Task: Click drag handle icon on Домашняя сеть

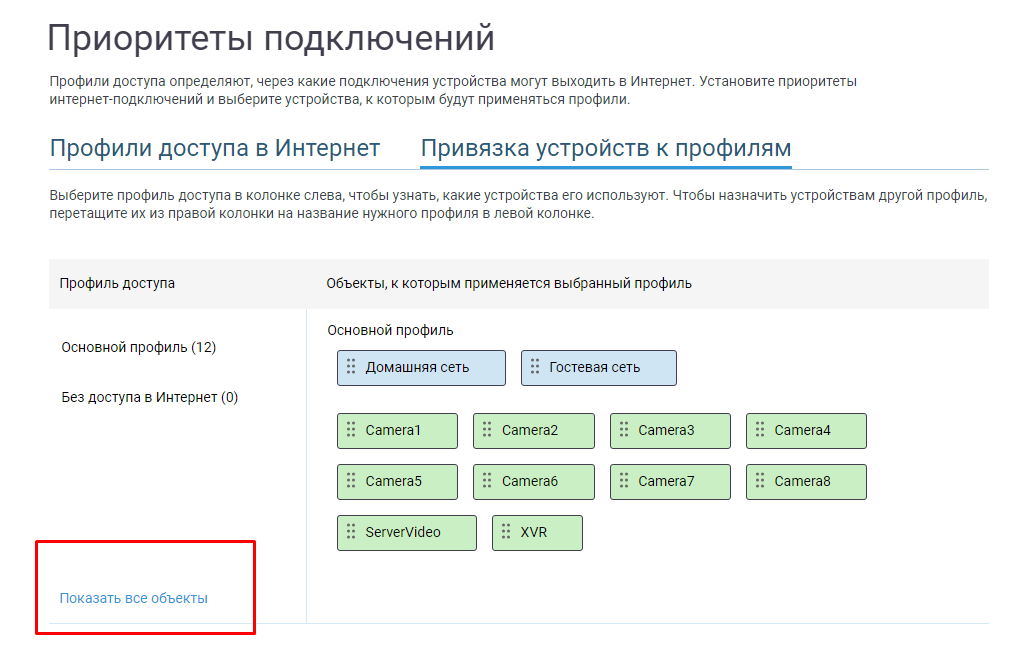Action: point(351,367)
